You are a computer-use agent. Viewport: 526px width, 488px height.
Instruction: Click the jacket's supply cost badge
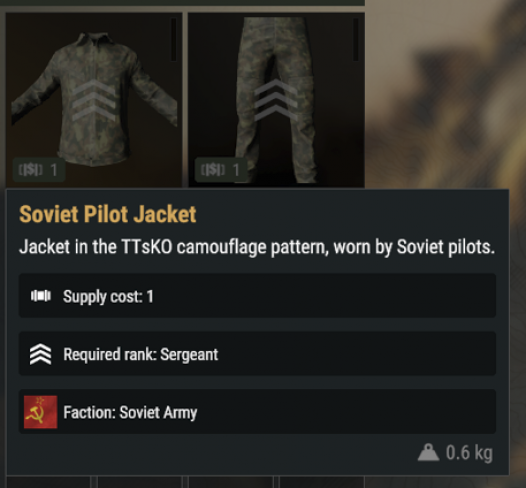point(39,170)
